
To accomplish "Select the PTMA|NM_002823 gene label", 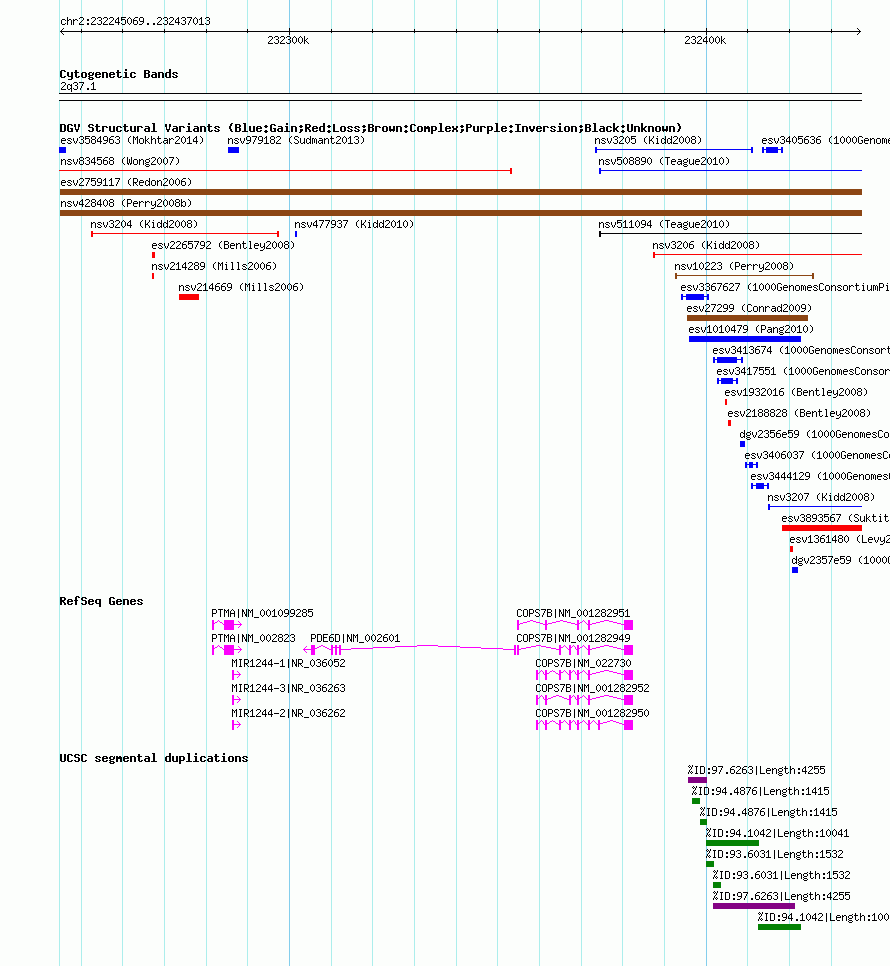I will pos(253,638).
